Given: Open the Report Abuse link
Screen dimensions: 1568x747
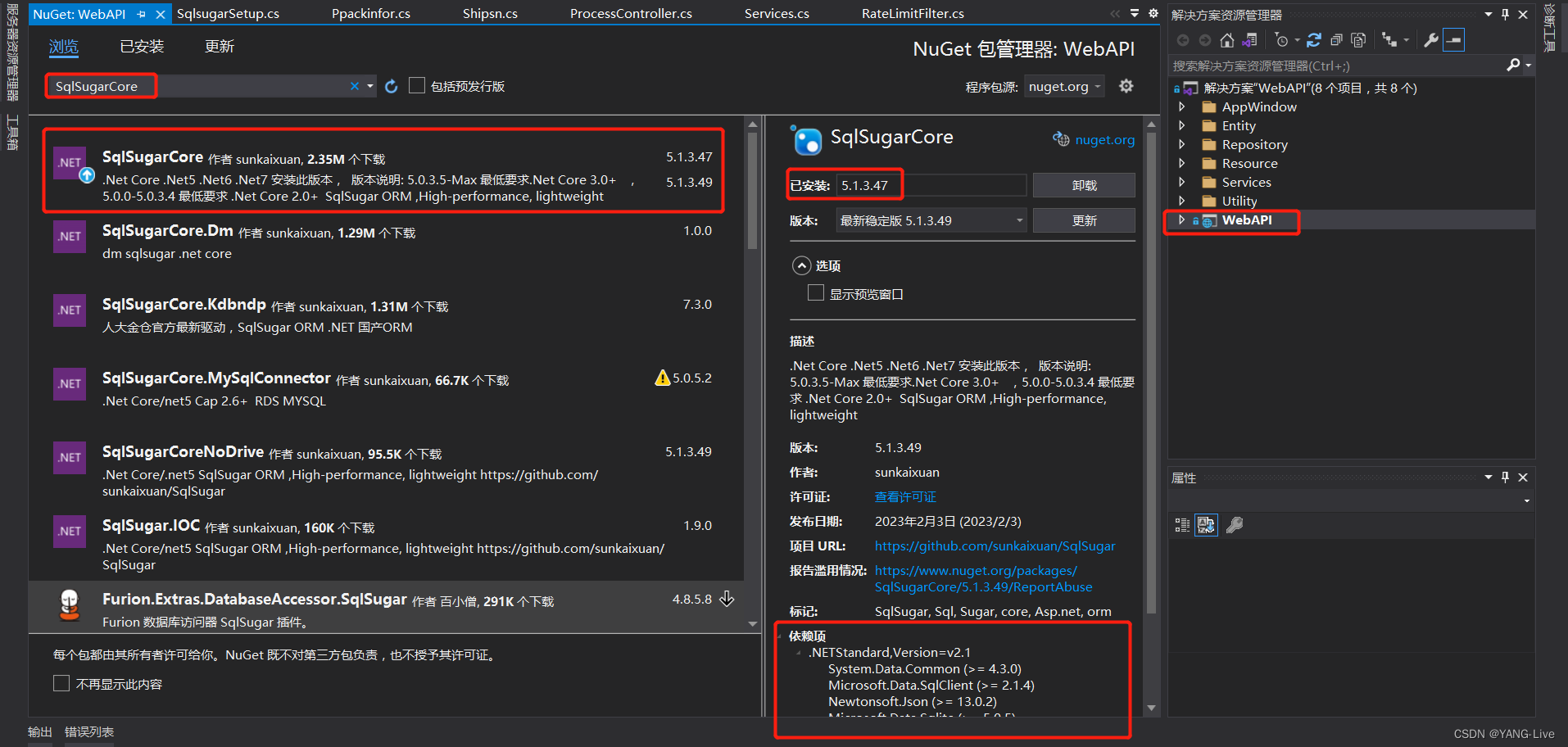Looking at the screenshot, I should [x=983, y=579].
